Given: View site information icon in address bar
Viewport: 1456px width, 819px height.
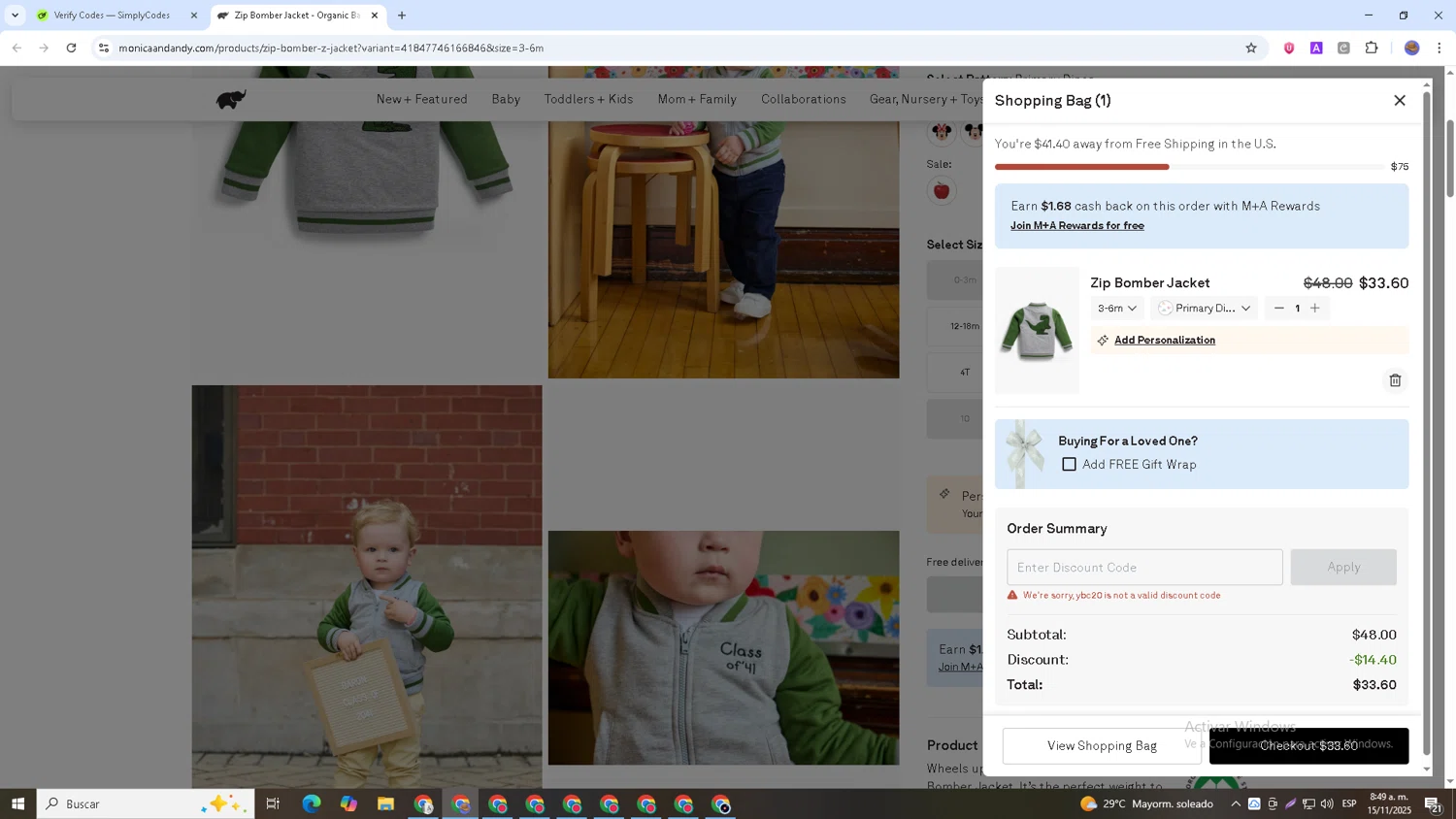Looking at the screenshot, I should pyautogui.click(x=104, y=48).
